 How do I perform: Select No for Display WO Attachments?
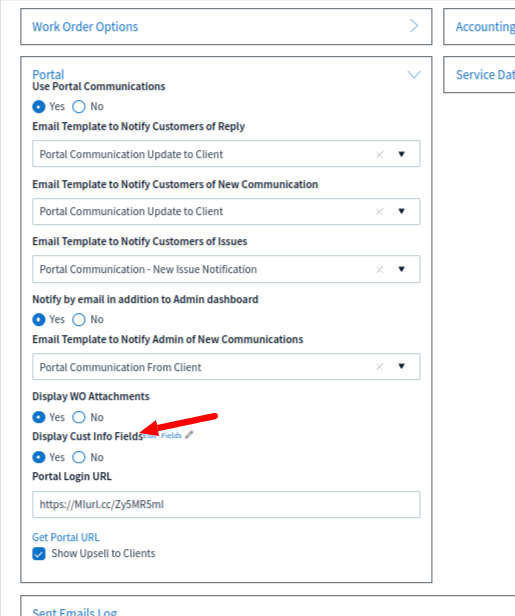(79, 417)
